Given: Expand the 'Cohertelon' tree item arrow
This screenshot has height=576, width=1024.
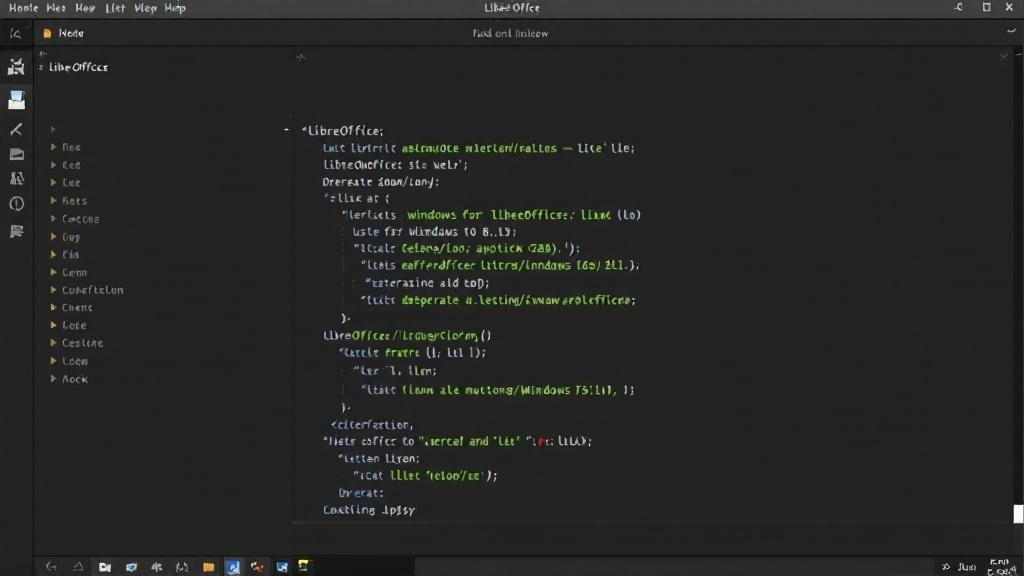Looking at the screenshot, I should pos(54,289).
